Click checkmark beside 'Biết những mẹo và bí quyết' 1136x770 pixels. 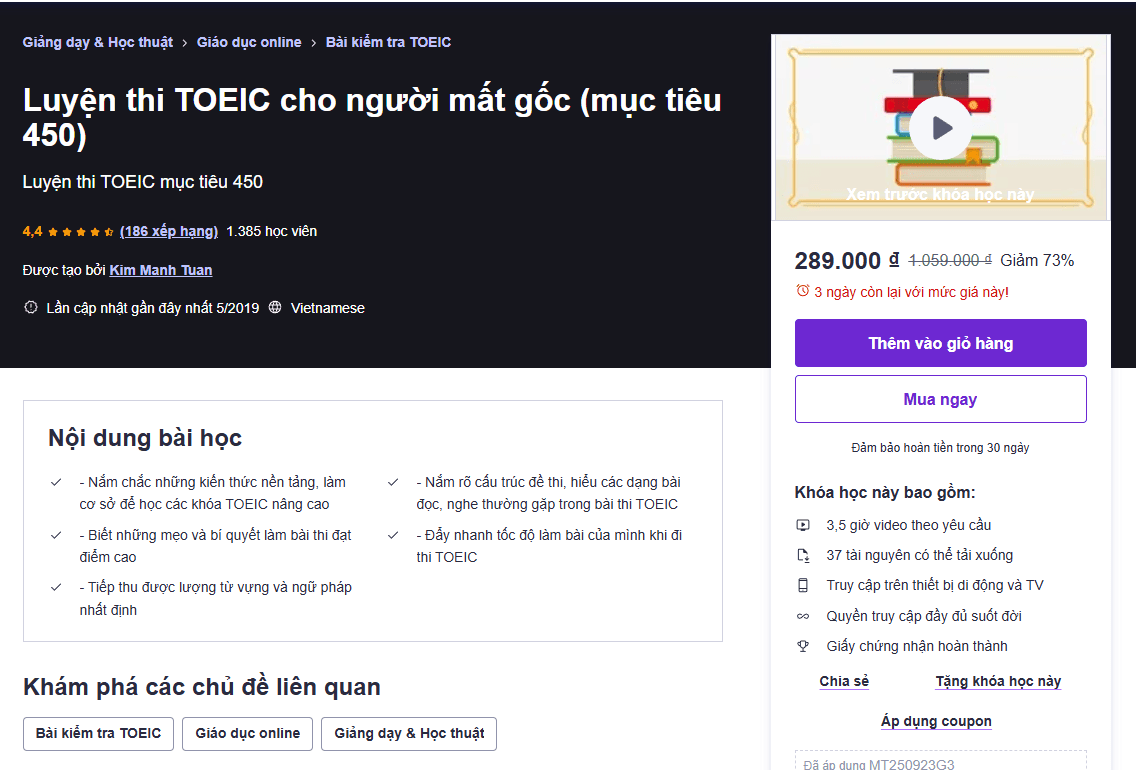[56, 535]
